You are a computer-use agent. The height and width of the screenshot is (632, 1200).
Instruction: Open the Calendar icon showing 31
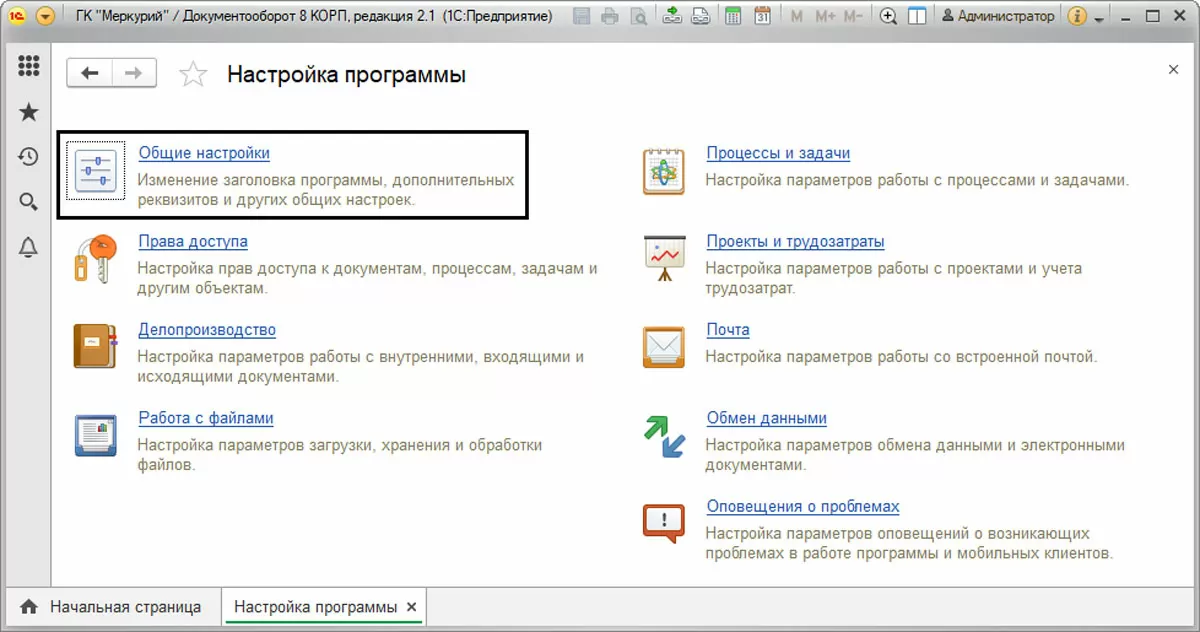[762, 16]
